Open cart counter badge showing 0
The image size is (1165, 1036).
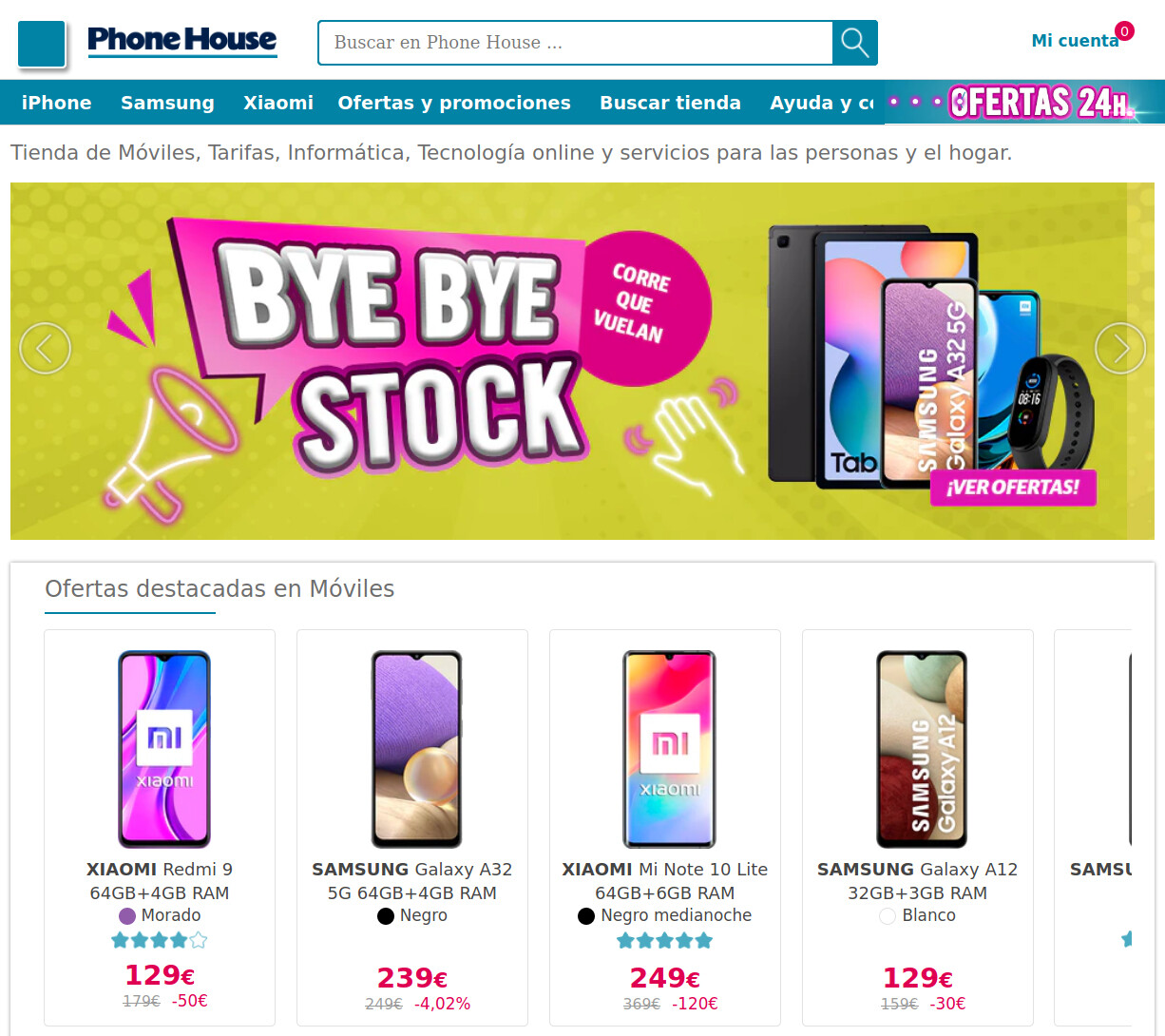(1124, 31)
